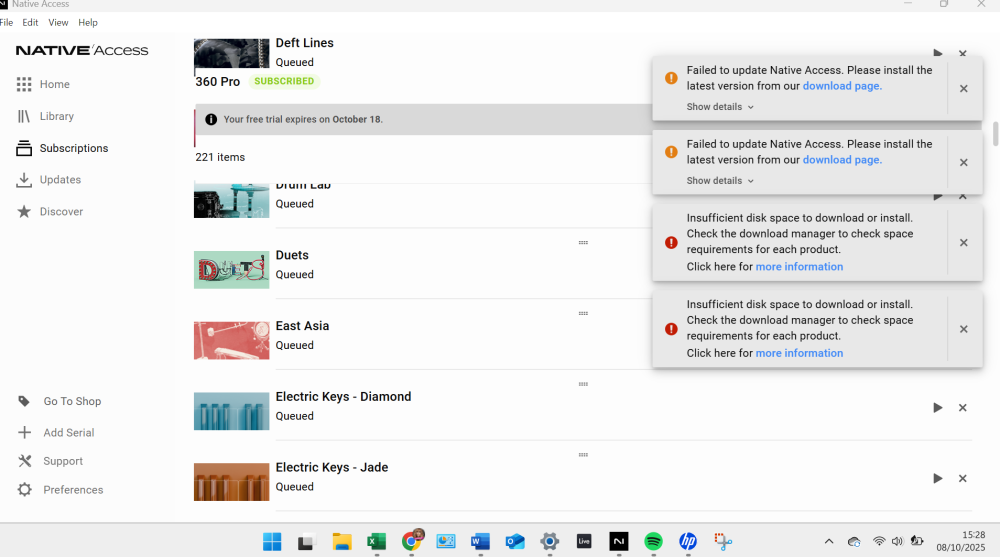Grab the East Asia row drag handle
This screenshot has height=557, width=1000.
point(583,313)
